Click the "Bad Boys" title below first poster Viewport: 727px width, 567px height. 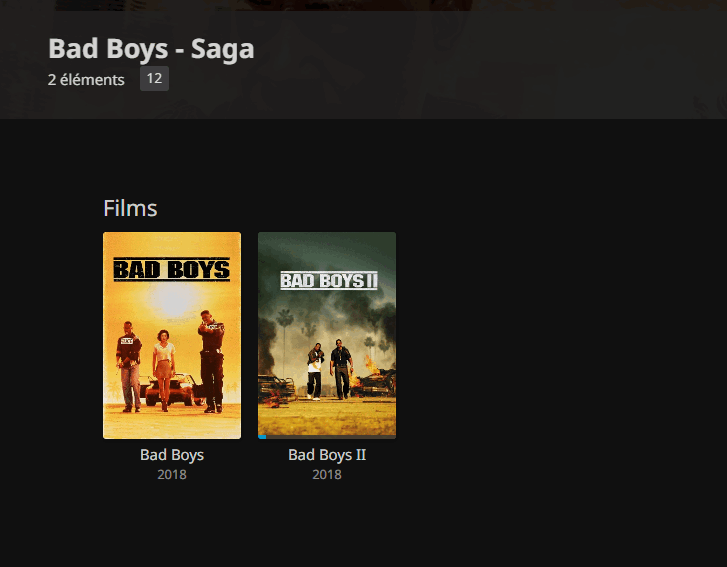tap(172, 455)
